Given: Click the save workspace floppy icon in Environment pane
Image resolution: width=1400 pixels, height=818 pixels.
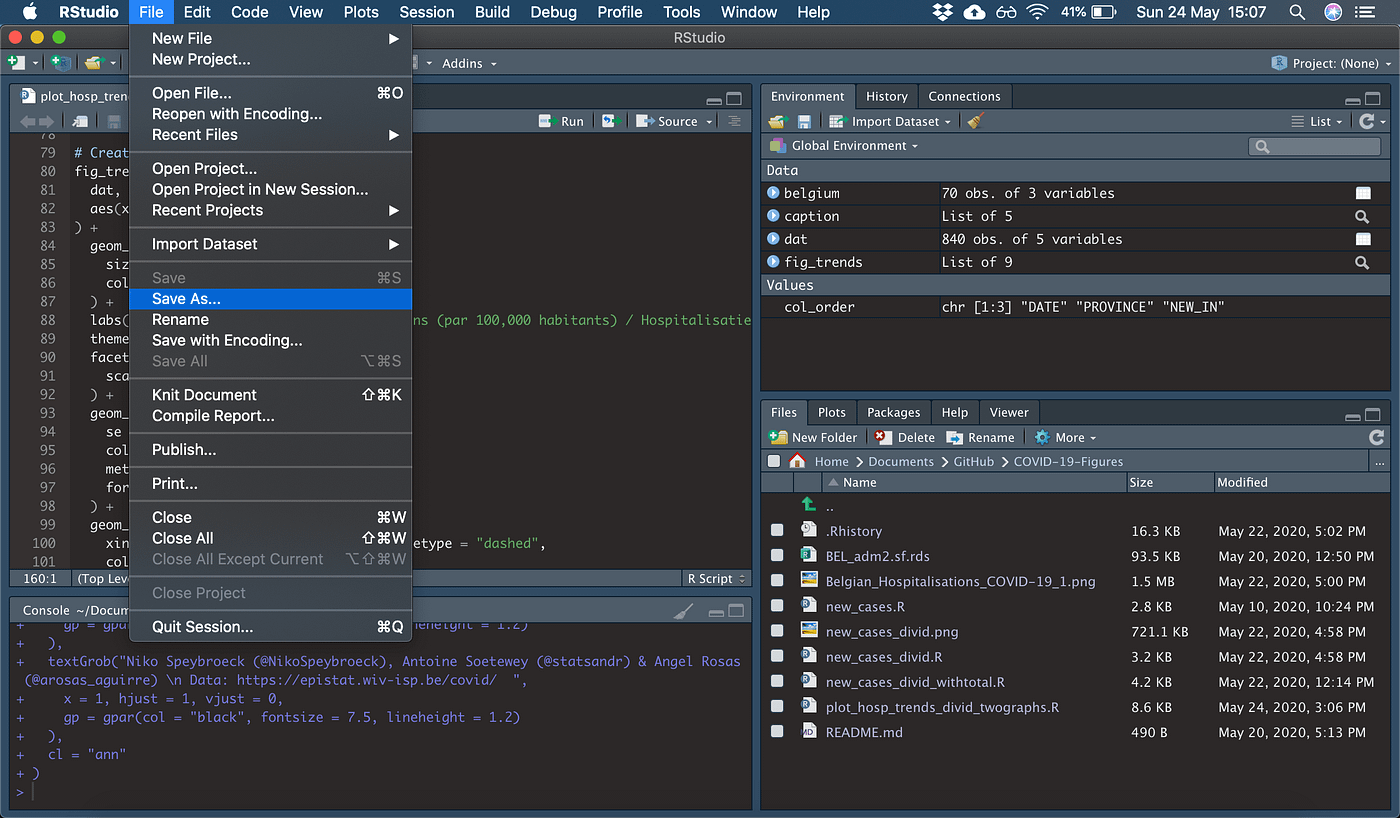Looking at the screenshot, I should coord(804,121).
